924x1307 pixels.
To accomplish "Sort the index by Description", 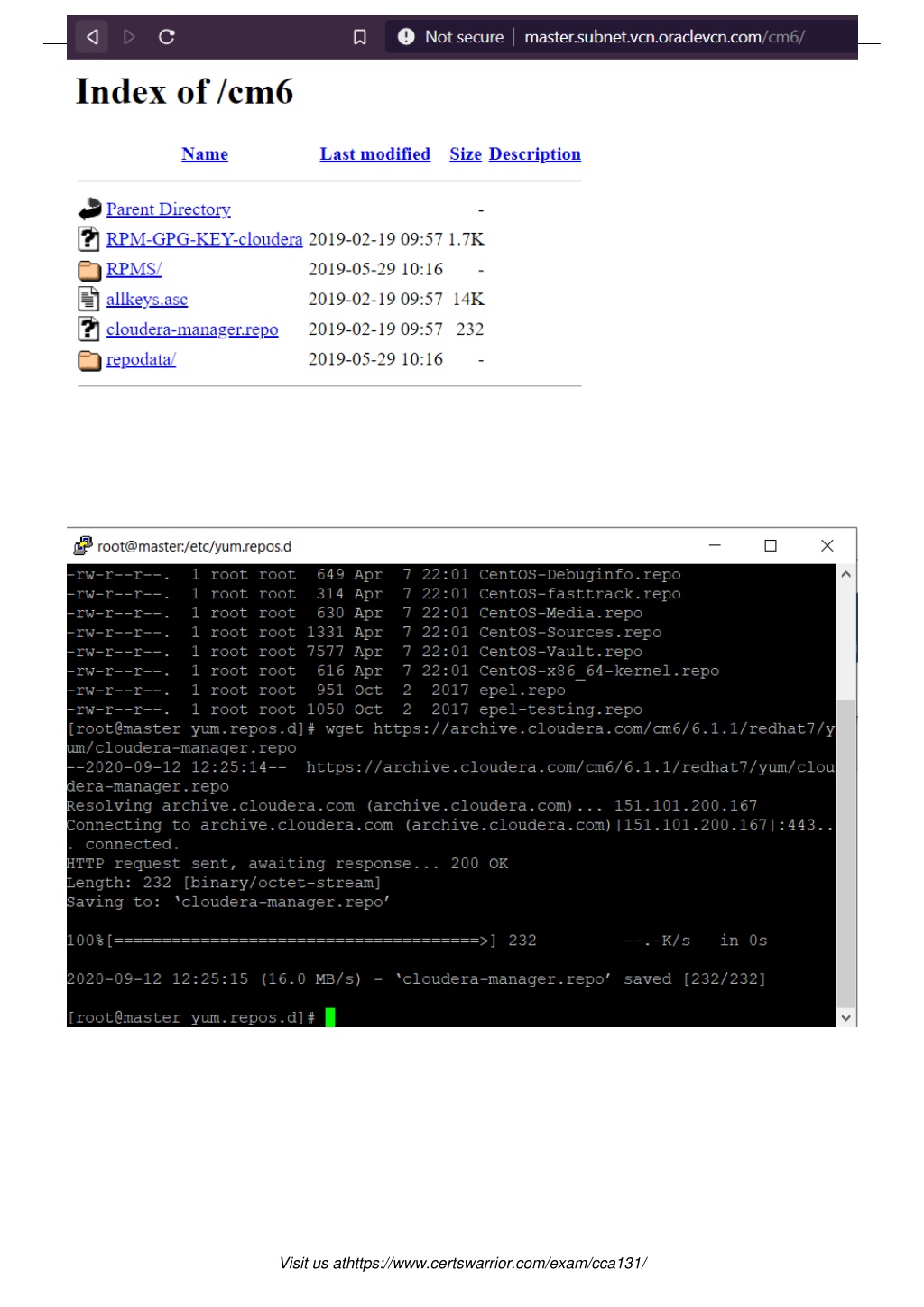I will (535, 154).
